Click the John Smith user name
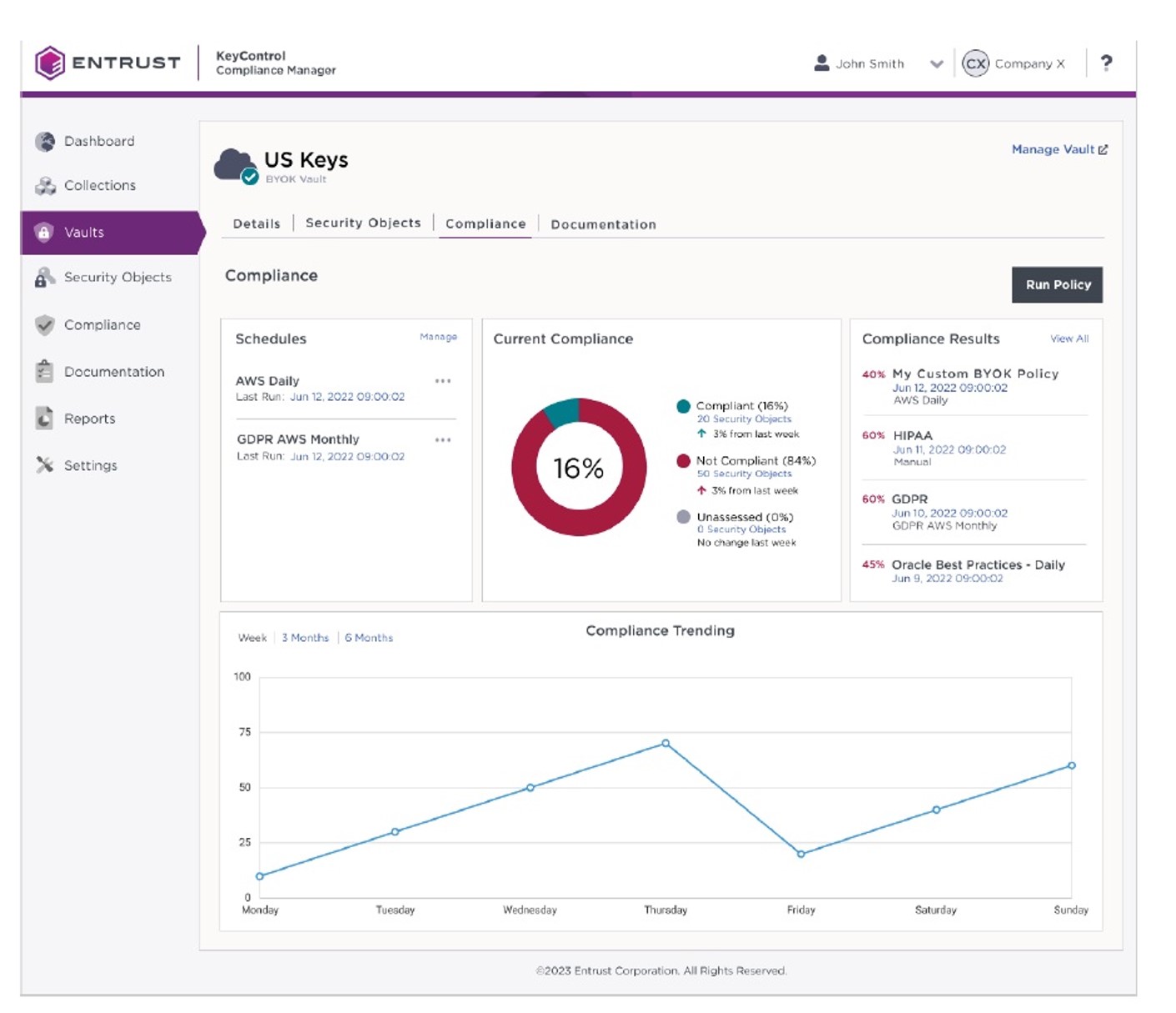The image size is (1176, 1013). tap(870, 63)
